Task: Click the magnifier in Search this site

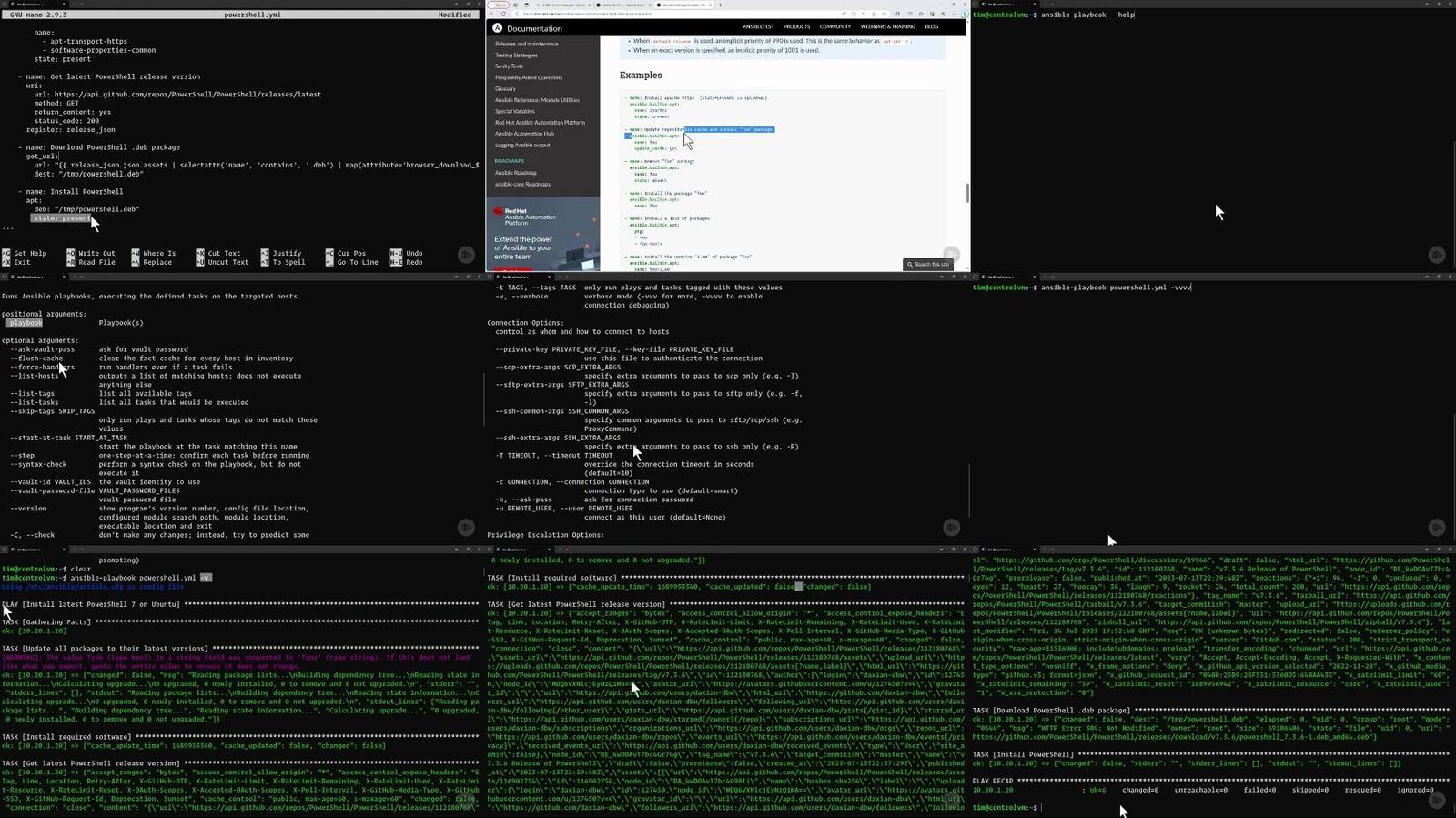Action: pyautogui.click(x=909, y=264)
